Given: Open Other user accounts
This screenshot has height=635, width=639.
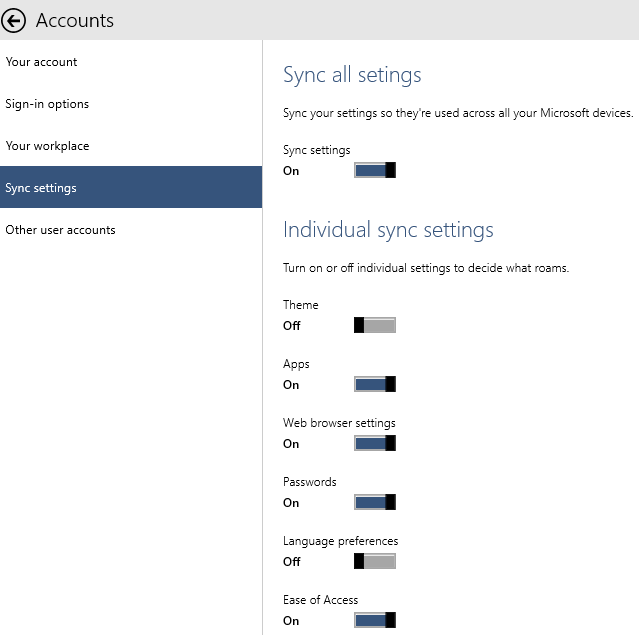Looking at the screenshot, I should click(60, 230).
